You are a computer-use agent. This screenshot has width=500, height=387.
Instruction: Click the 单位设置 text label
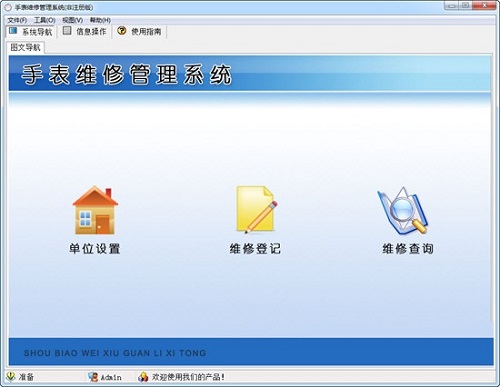pos(95,249)
